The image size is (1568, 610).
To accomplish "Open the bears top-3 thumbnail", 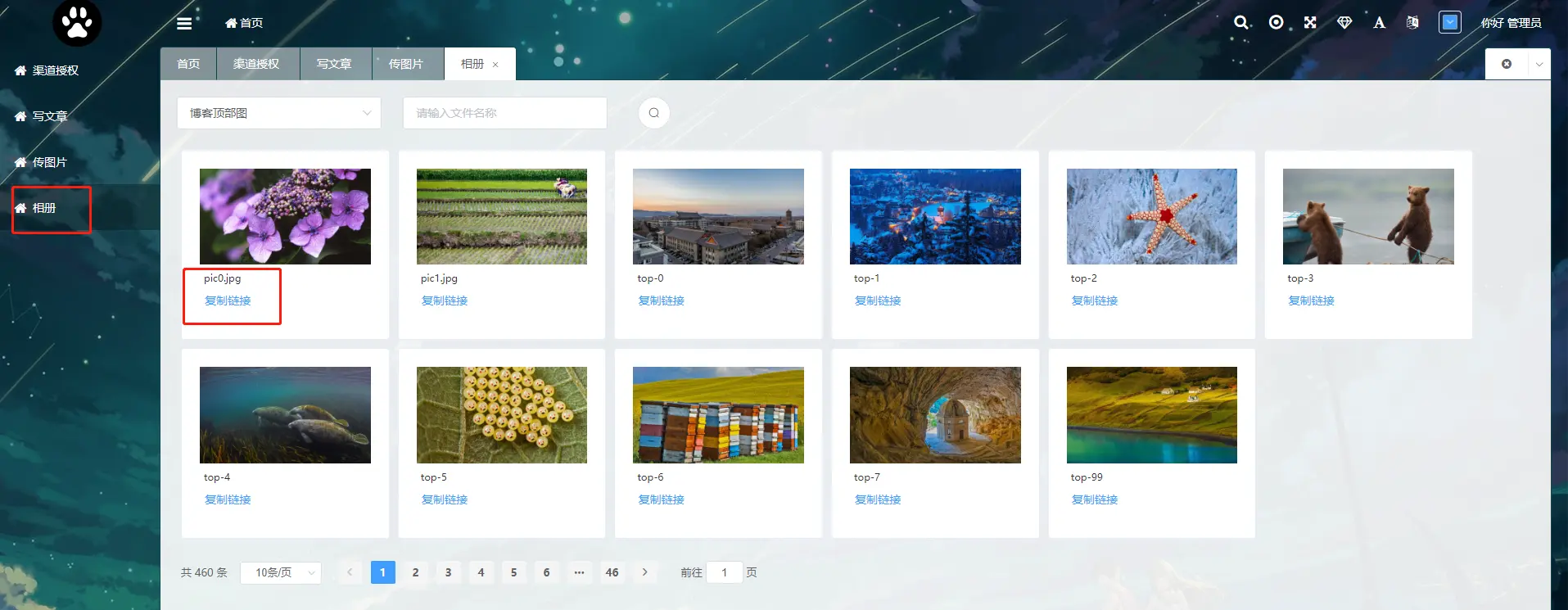I will (1368, 216).
